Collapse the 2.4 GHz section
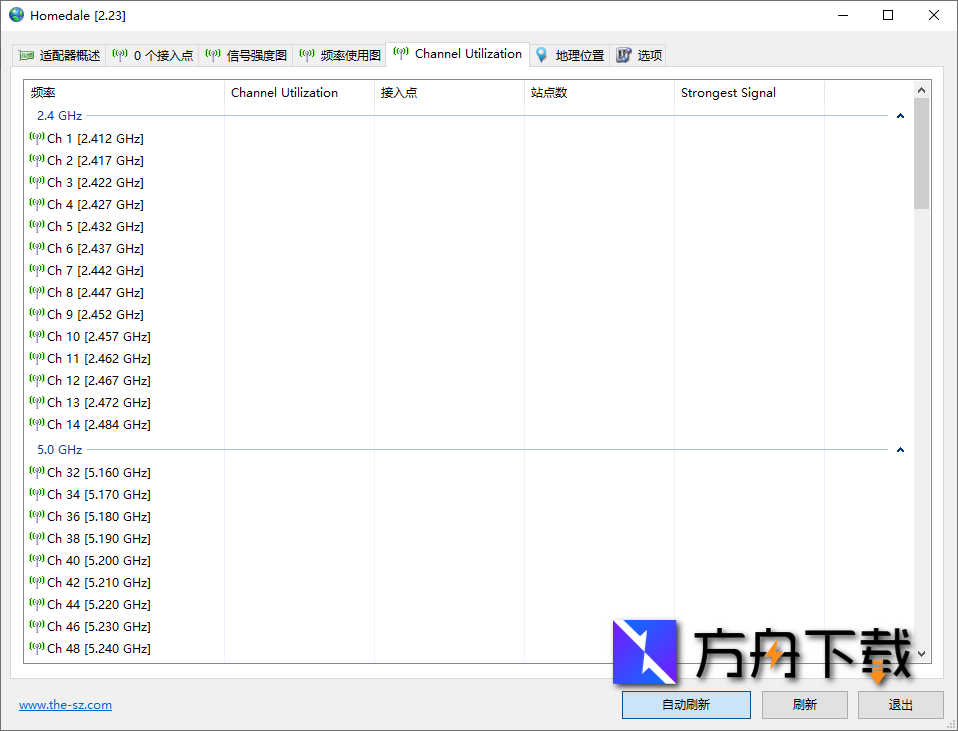 899,115
